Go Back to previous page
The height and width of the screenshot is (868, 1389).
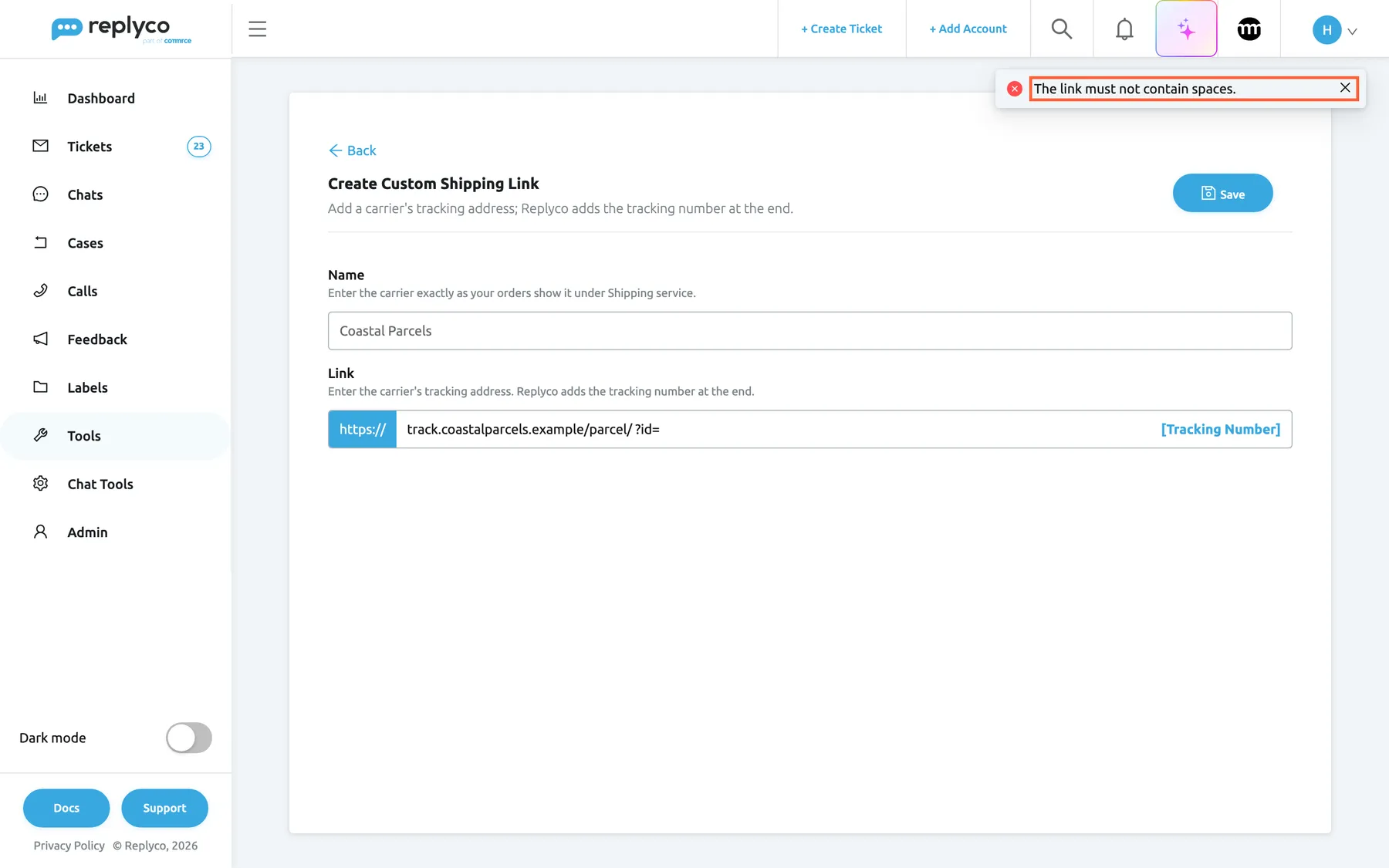pos(353,150)
